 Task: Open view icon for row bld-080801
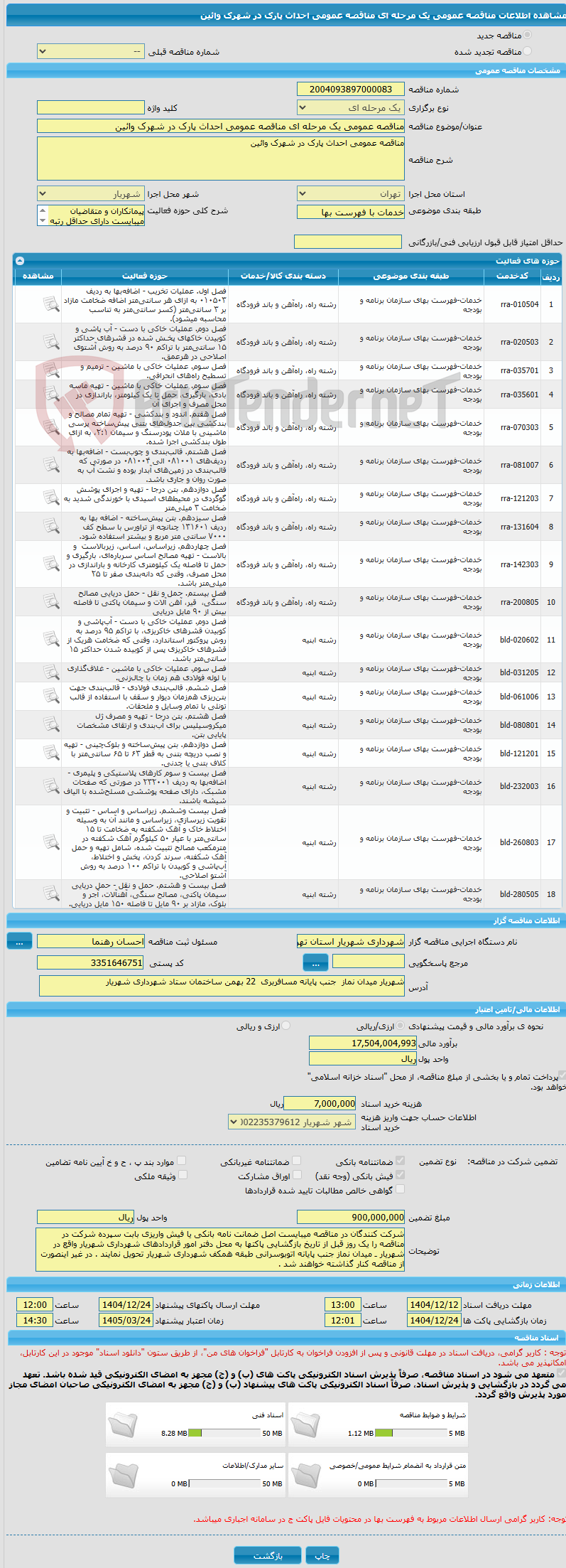(x=51, y=725)
